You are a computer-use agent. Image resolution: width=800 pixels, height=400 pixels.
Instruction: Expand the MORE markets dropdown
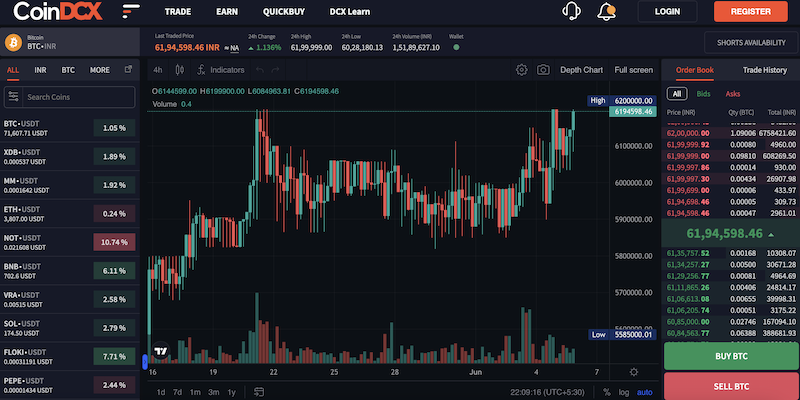99,70
